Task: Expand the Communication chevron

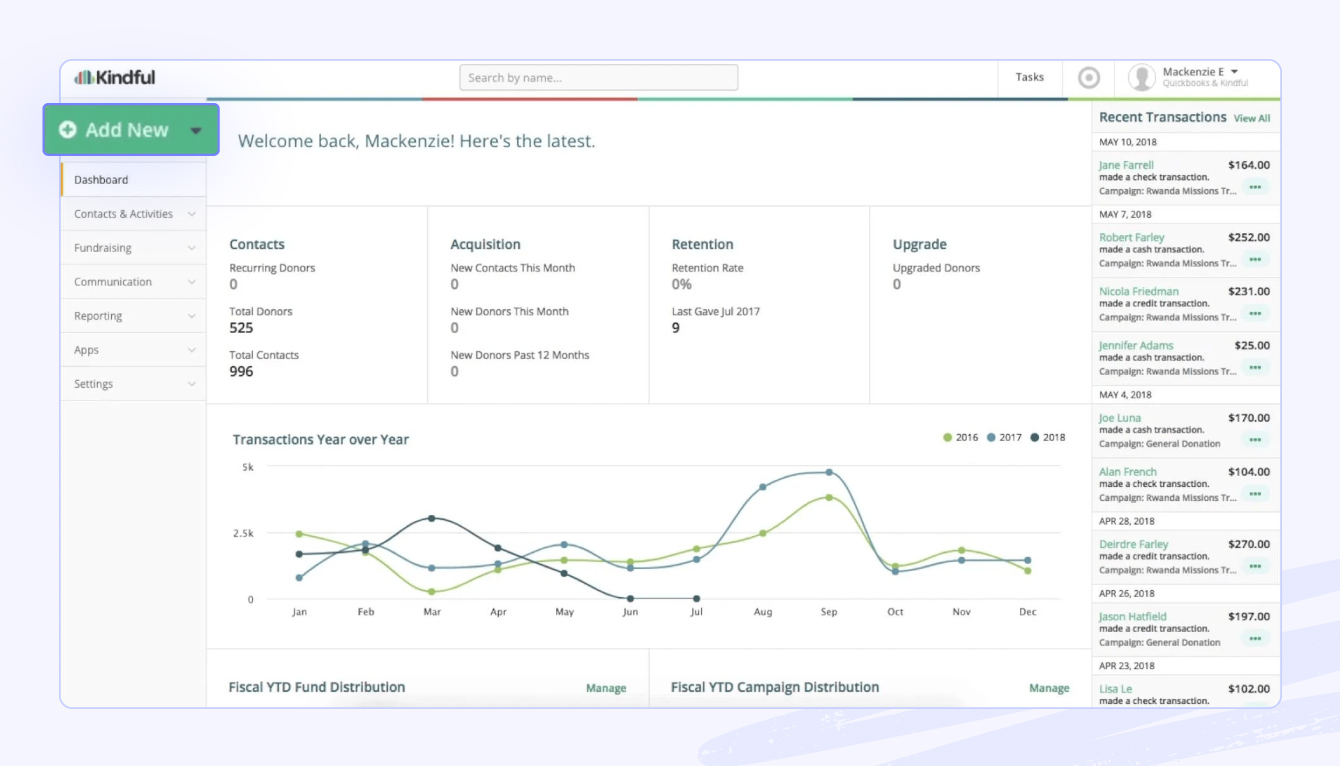Action: [x=191, y=282]
